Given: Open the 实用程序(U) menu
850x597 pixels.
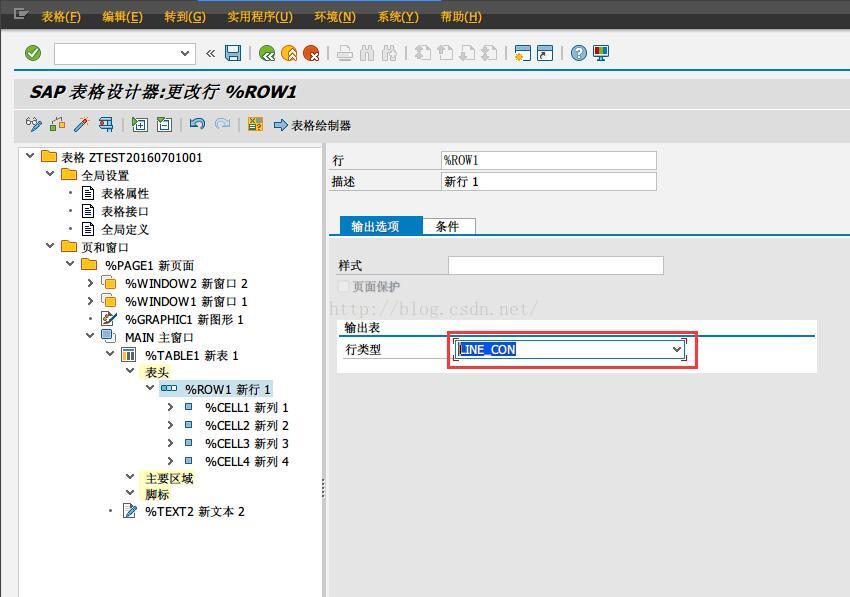Looking at the screenshot, I should click(x=260, y=17).
